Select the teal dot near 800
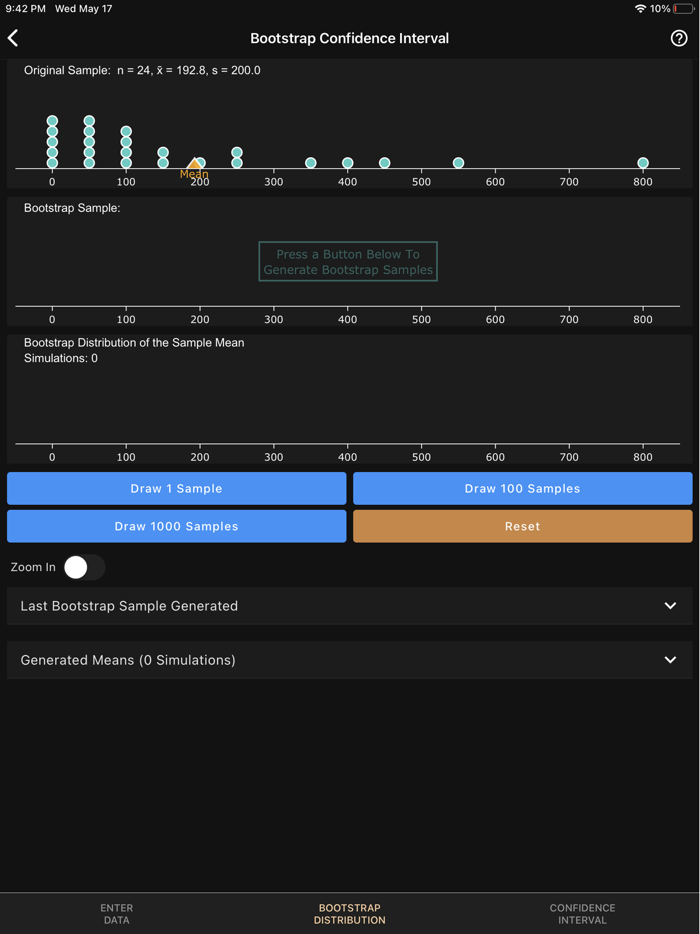Screen dimensions: 700x934 pos(643,161)
